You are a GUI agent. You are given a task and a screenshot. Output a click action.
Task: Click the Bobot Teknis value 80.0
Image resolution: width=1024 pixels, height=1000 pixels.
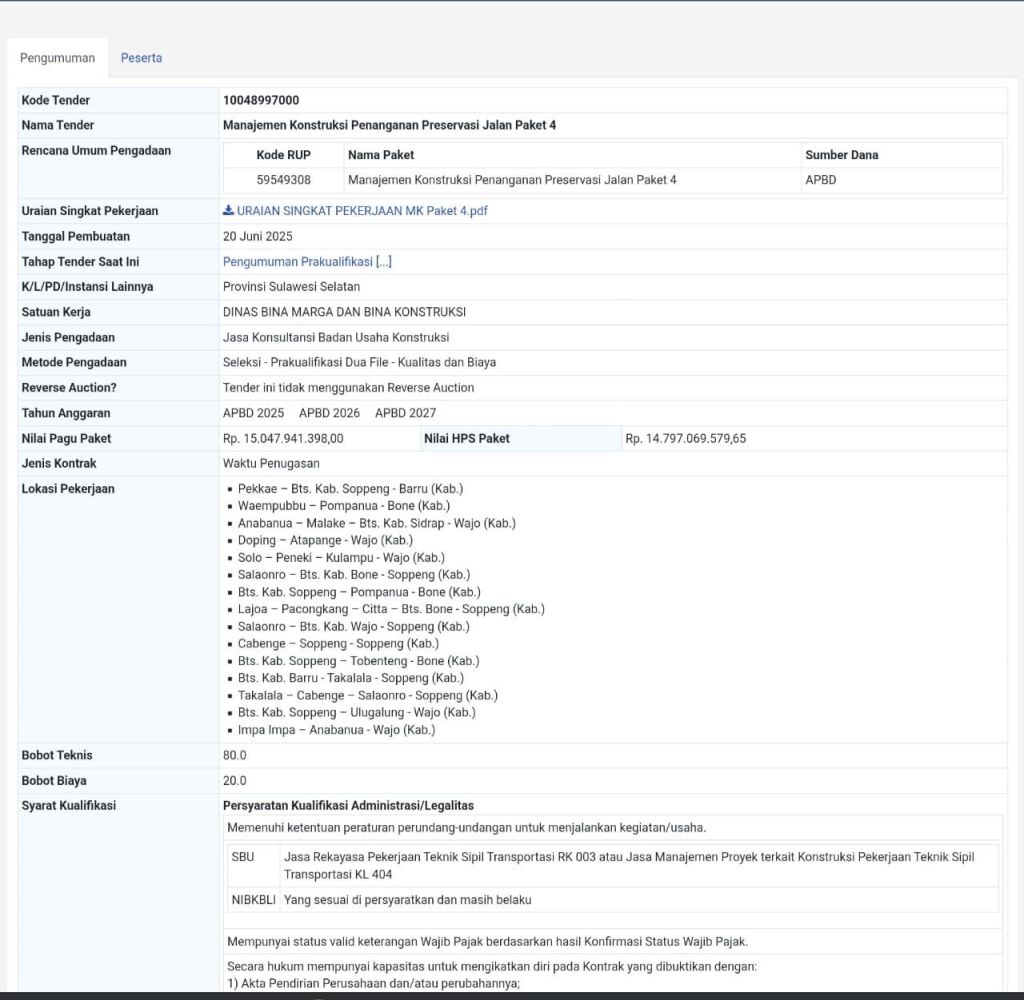click(234, 755)
